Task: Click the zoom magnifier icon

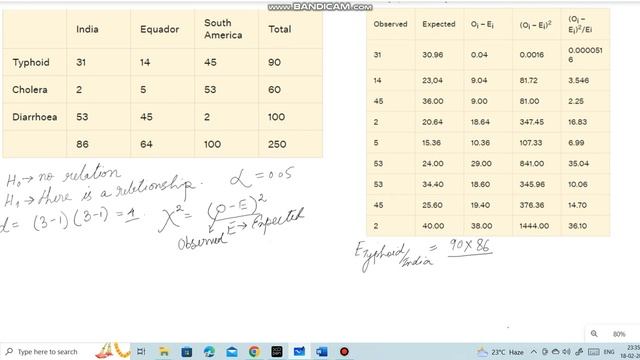Action: point(594,334)
